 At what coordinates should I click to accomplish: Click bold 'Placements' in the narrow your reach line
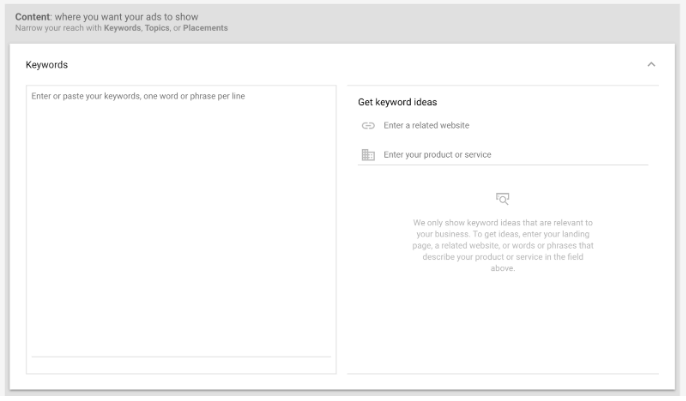pos(205,28)
